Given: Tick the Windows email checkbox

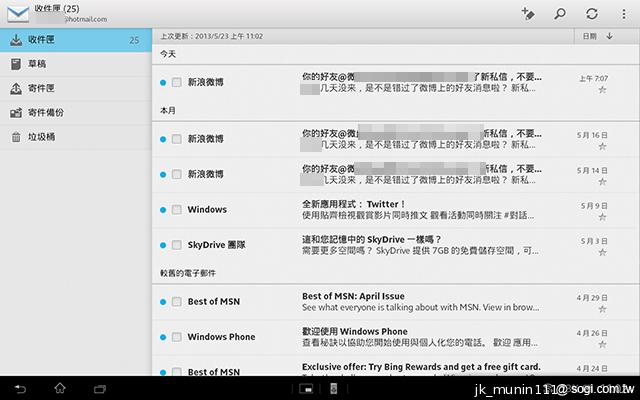Looking at the screenshot, I should tap(176, 210).
